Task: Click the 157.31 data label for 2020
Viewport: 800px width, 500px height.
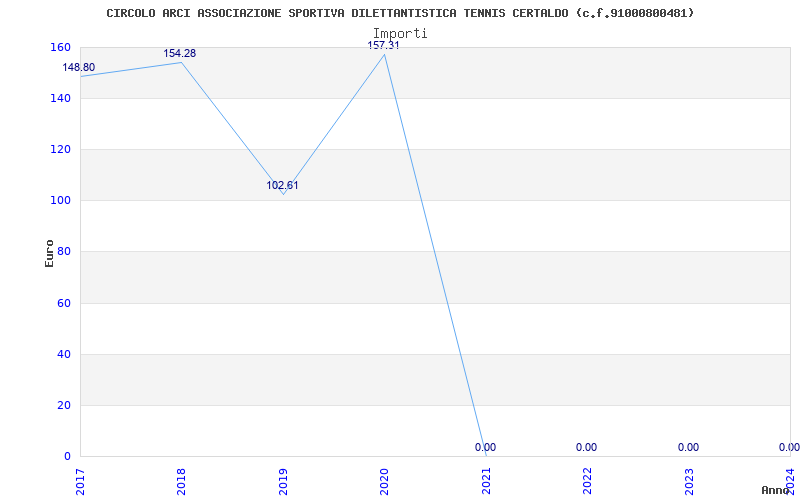Action: coord(383,45)
